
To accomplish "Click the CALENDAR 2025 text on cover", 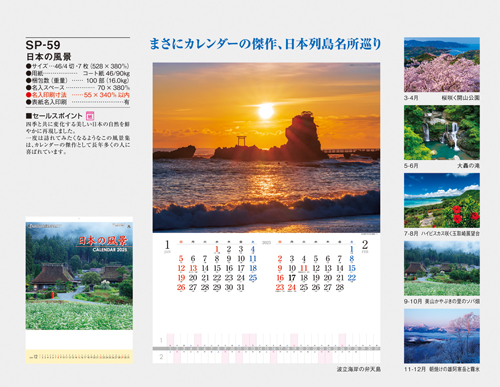I will click(110, 250).
